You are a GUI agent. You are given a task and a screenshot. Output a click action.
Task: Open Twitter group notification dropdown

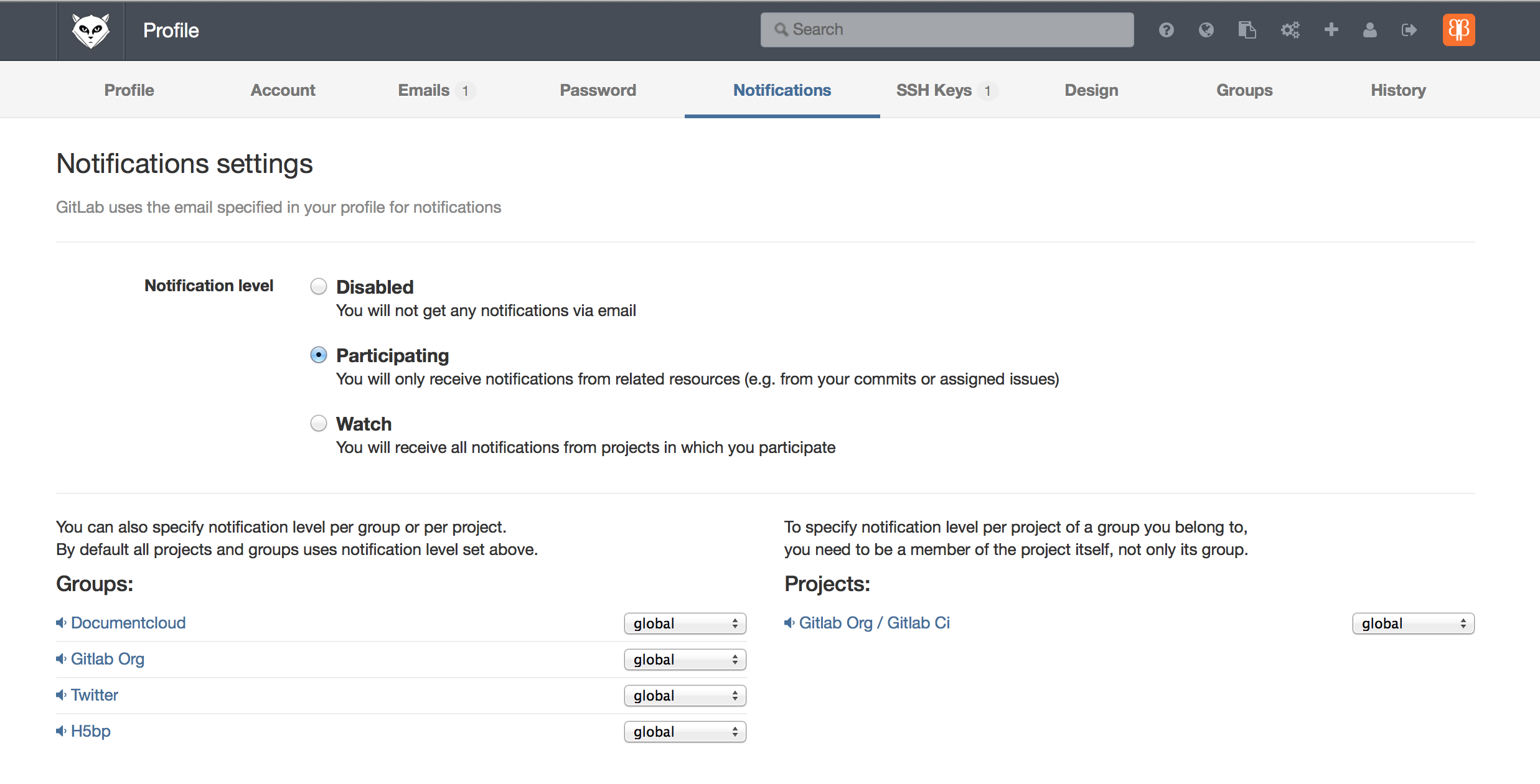[x=685, y=696]
